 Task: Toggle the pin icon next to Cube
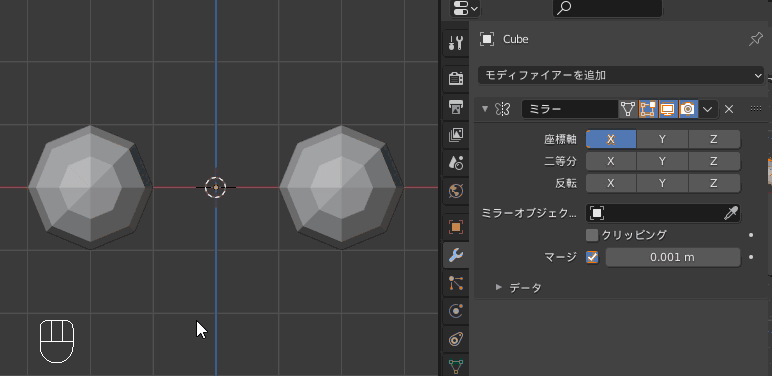(x=755, y=39)
